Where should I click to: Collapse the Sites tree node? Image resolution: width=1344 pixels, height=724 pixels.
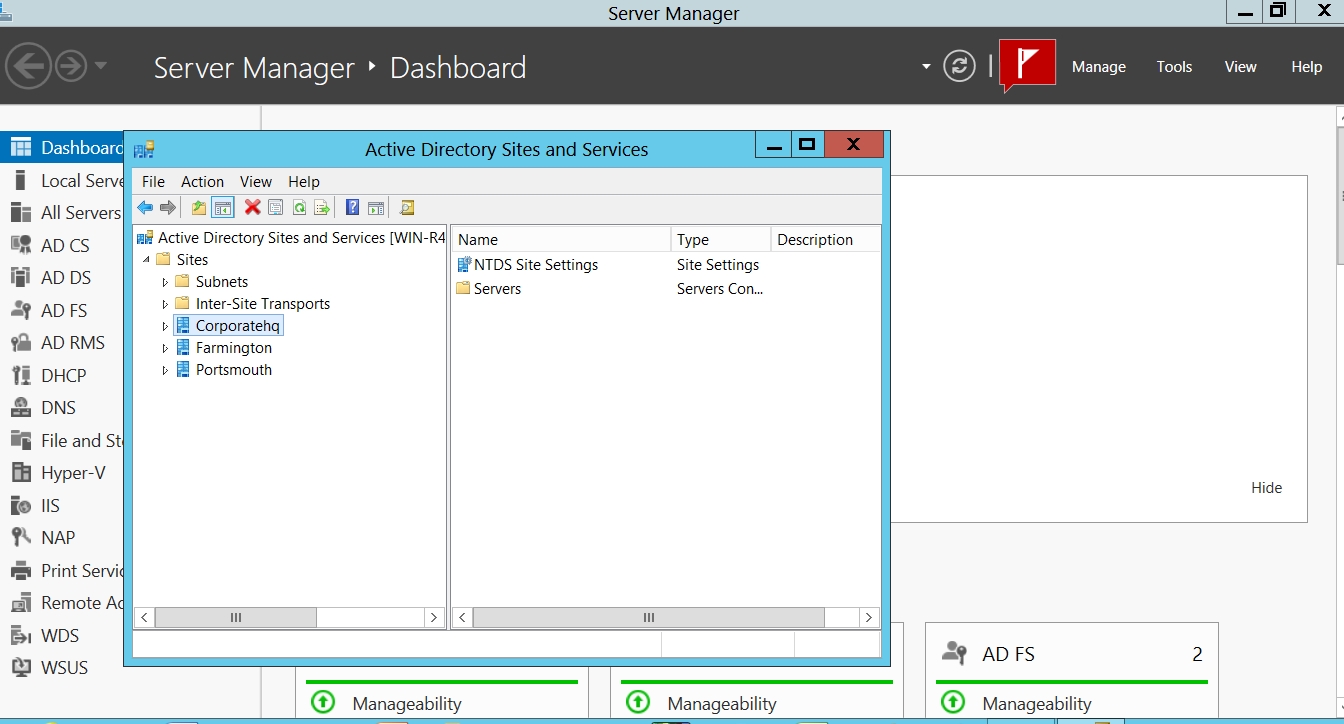[x=147, y=260]
